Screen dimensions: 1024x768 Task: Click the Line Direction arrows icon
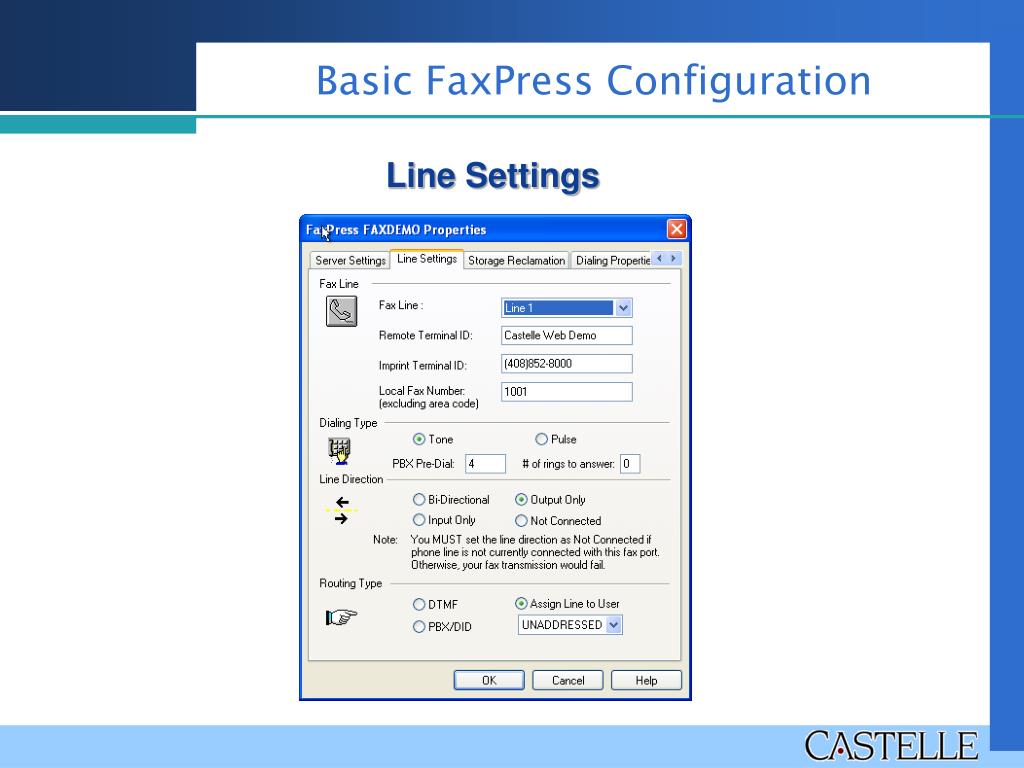coord(341,511)
